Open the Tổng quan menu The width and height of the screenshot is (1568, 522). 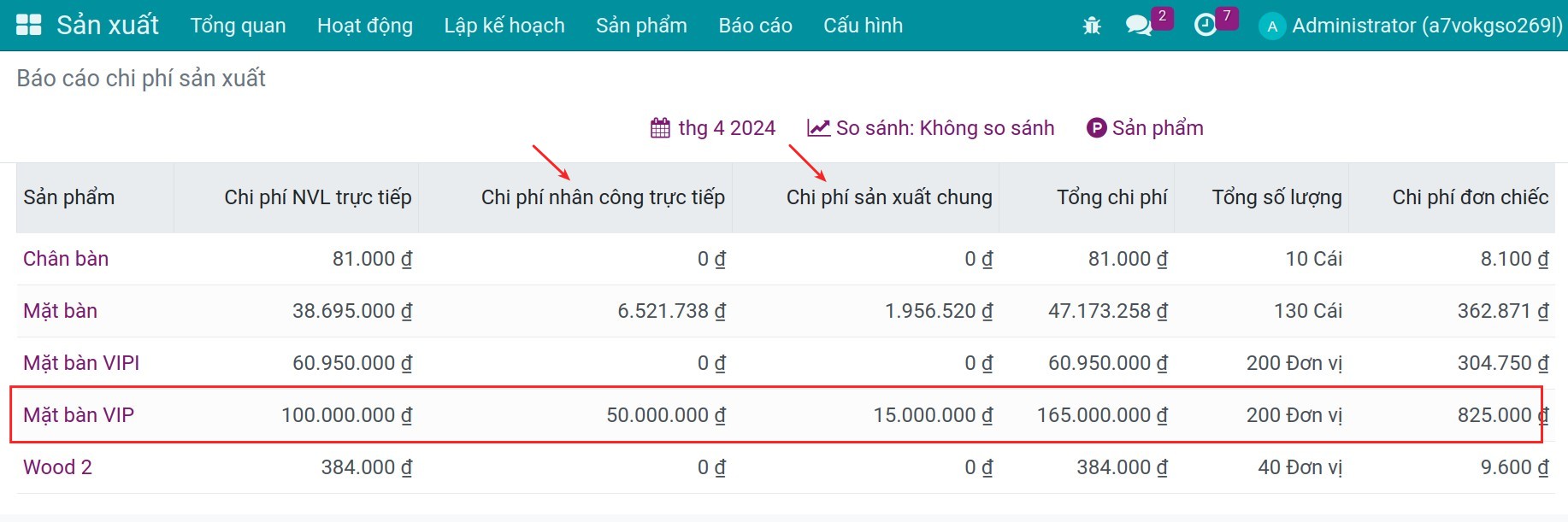tap(239, 26)
